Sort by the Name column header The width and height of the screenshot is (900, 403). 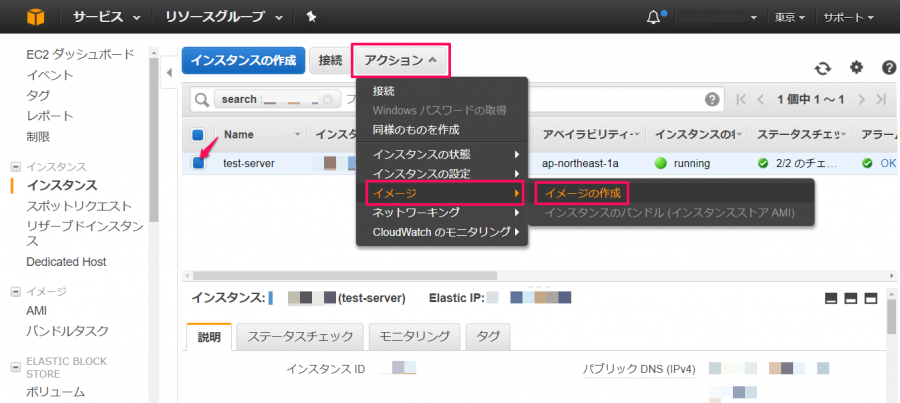(x=239, y=134)
